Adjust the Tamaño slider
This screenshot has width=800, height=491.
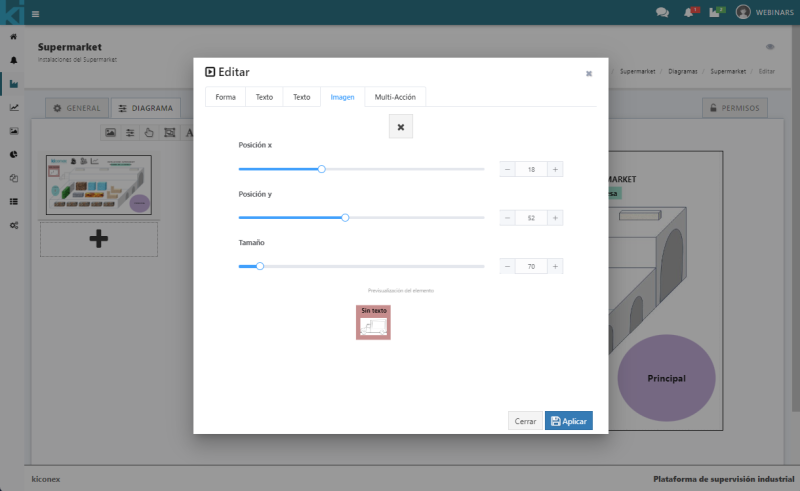[260, 266]
